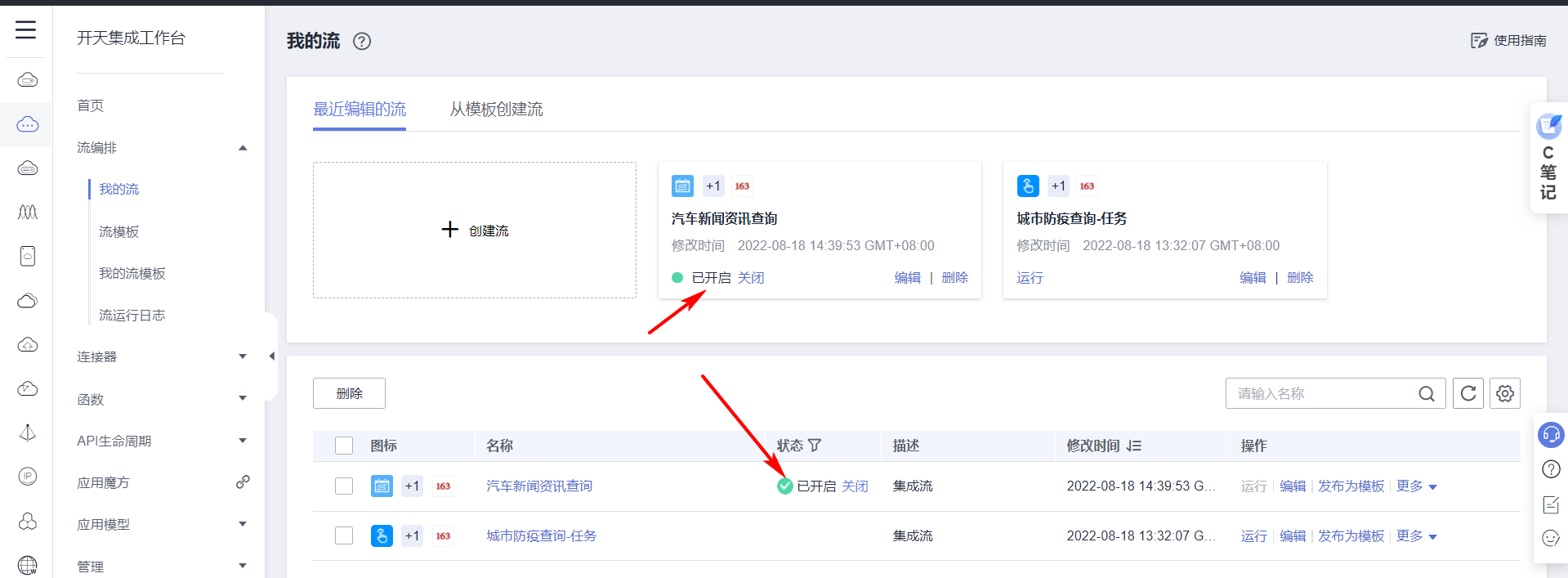This screenshot has width=1568, height=578.
Task: Click the 使用指南 pencil icon
Action: pyautogui.click(x=1479, y=41)
